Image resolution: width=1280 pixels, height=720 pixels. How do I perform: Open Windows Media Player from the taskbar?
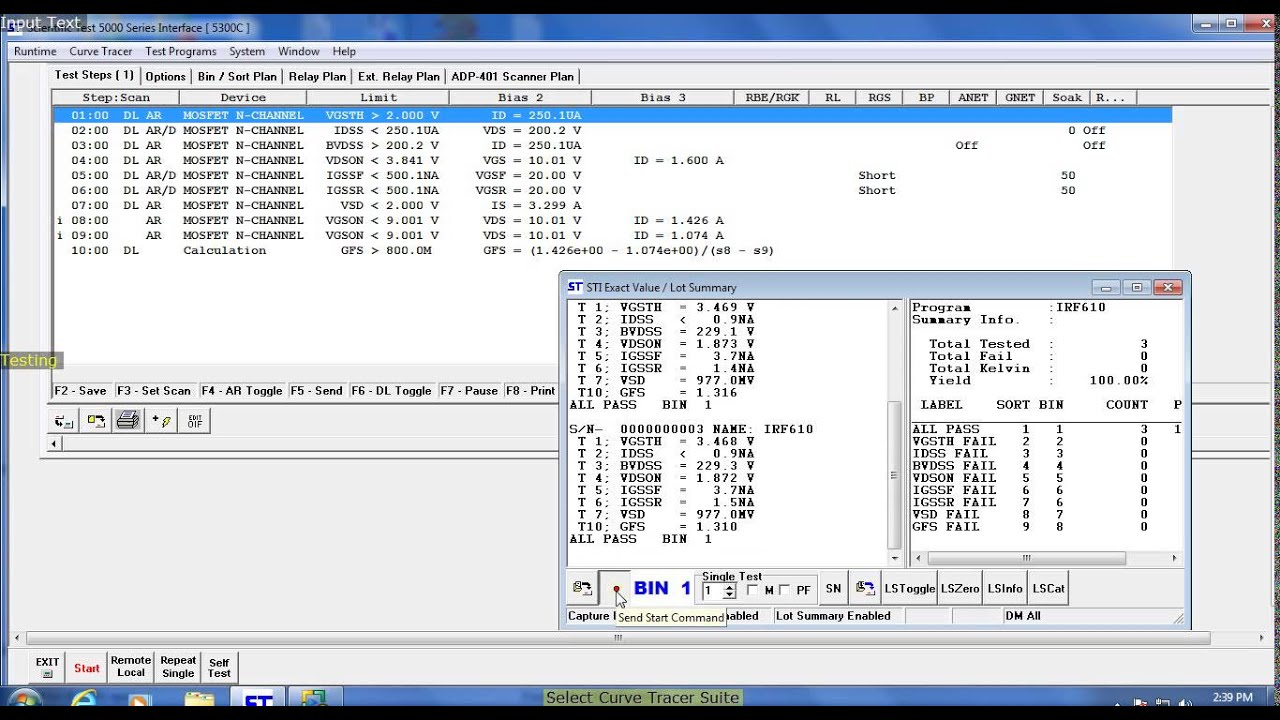point(140,702)
